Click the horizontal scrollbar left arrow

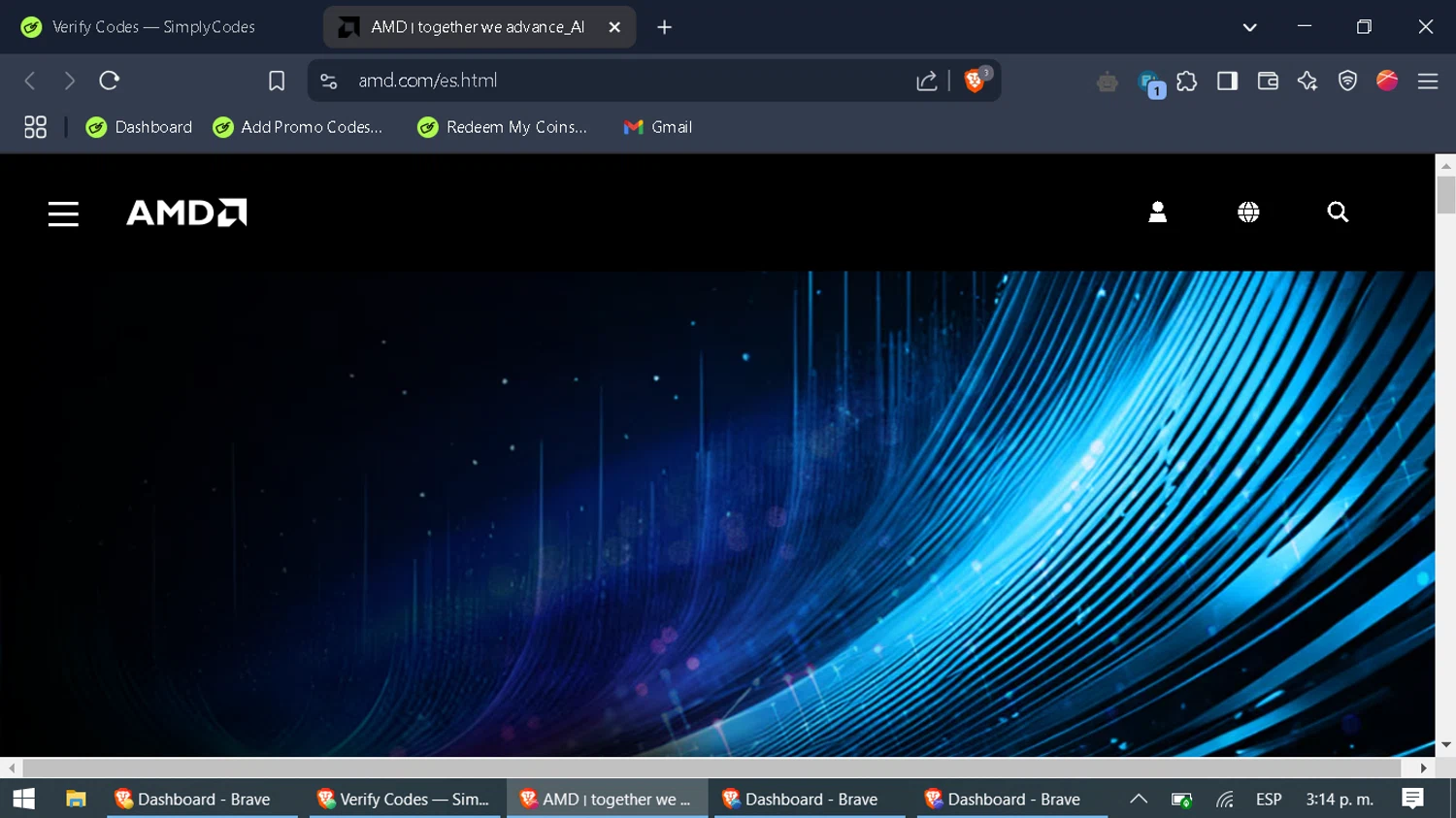[11, 768]
